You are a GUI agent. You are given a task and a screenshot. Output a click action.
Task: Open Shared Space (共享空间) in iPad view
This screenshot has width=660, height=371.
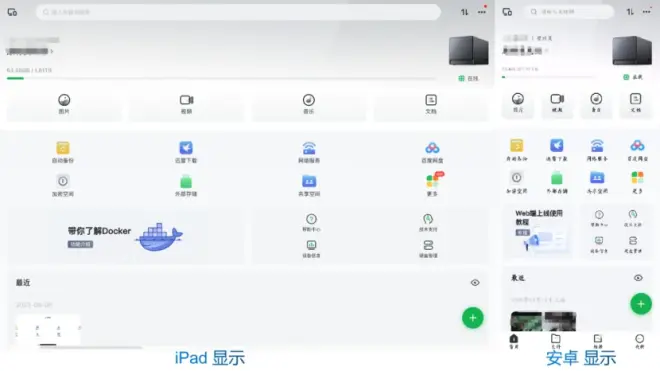pyautogui.click(x=309, y=186)
